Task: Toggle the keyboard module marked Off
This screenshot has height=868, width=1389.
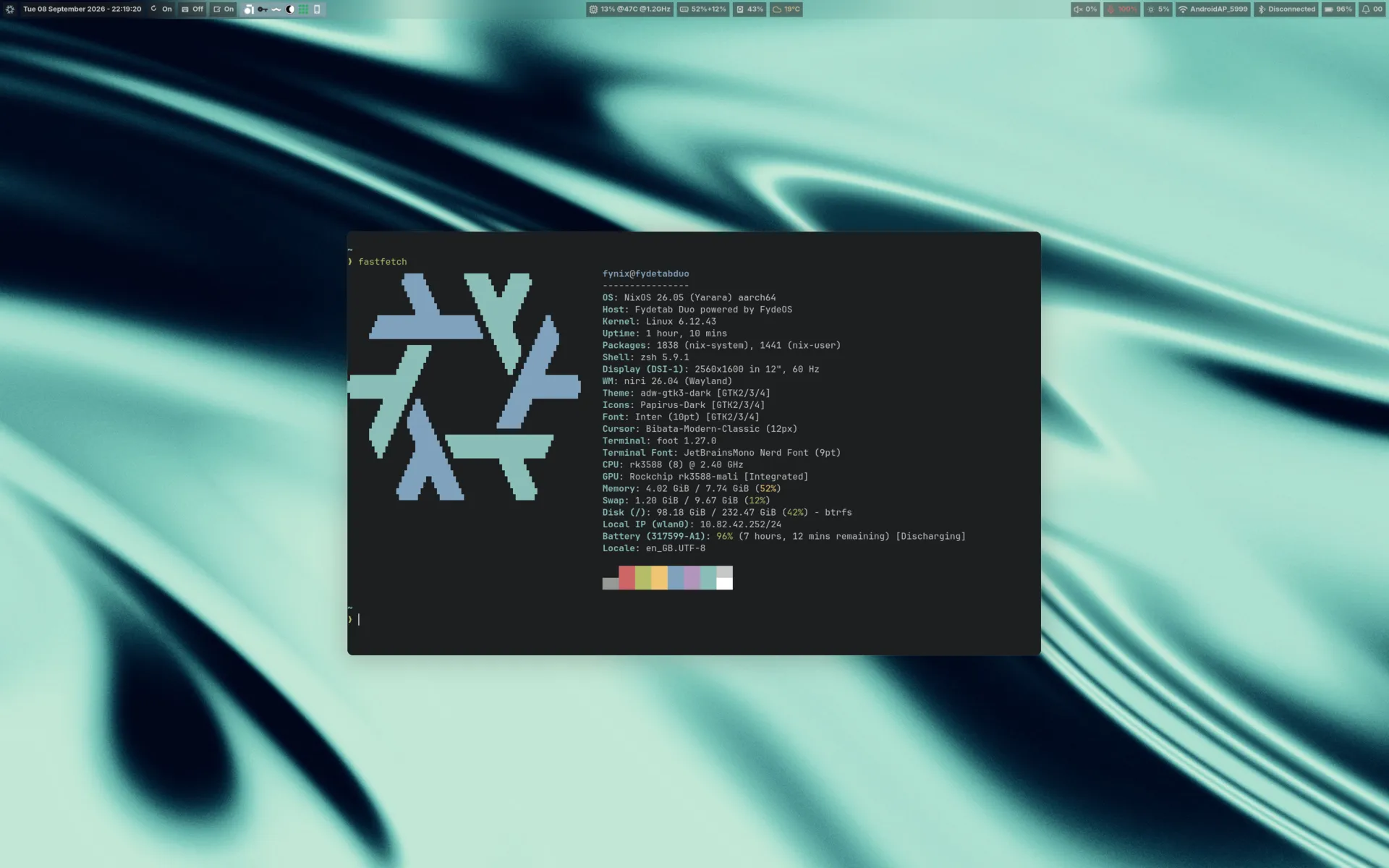Action: (x=192, y=9)
